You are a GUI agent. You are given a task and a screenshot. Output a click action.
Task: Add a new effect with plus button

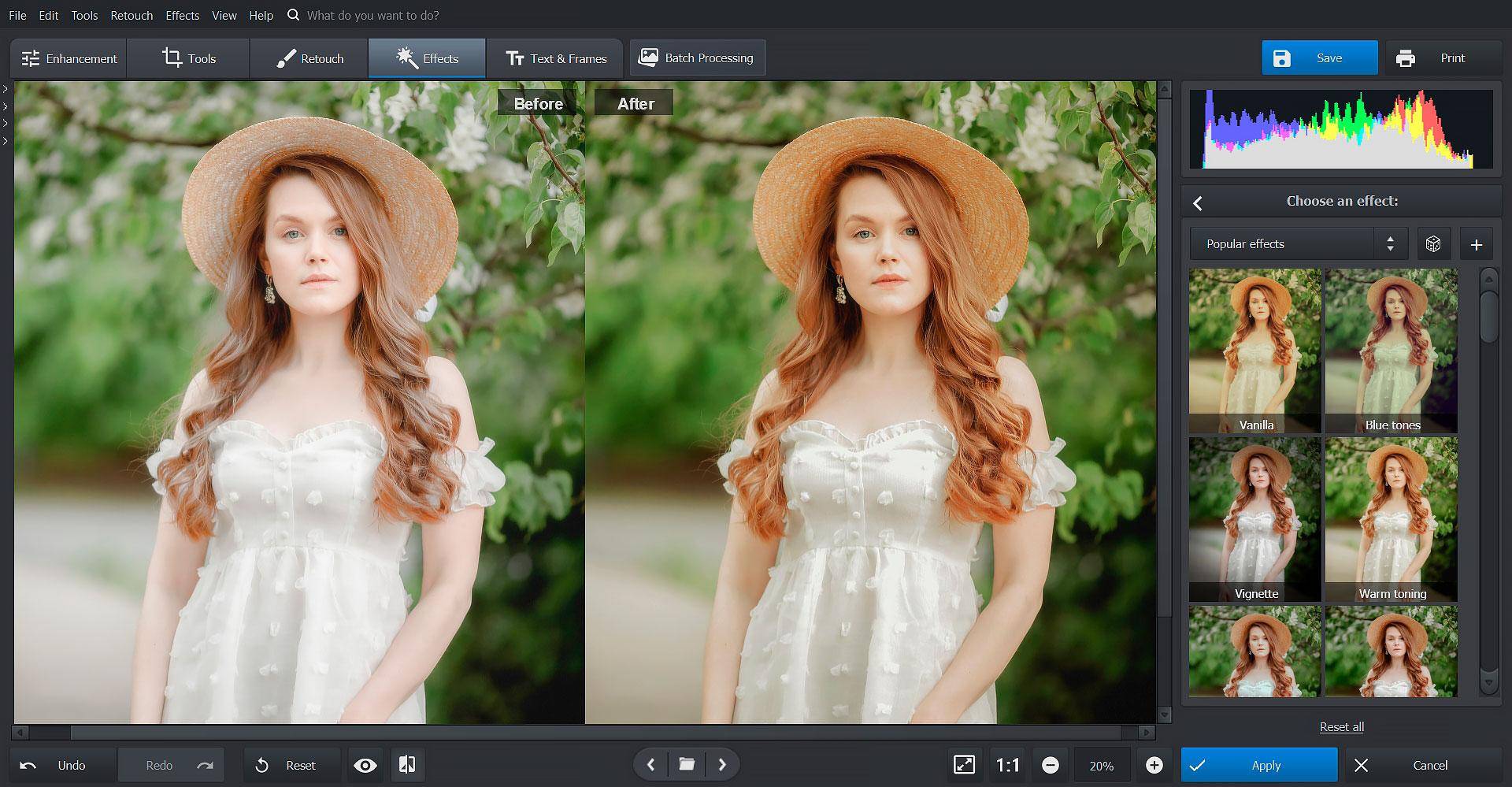click(1476, 244)
